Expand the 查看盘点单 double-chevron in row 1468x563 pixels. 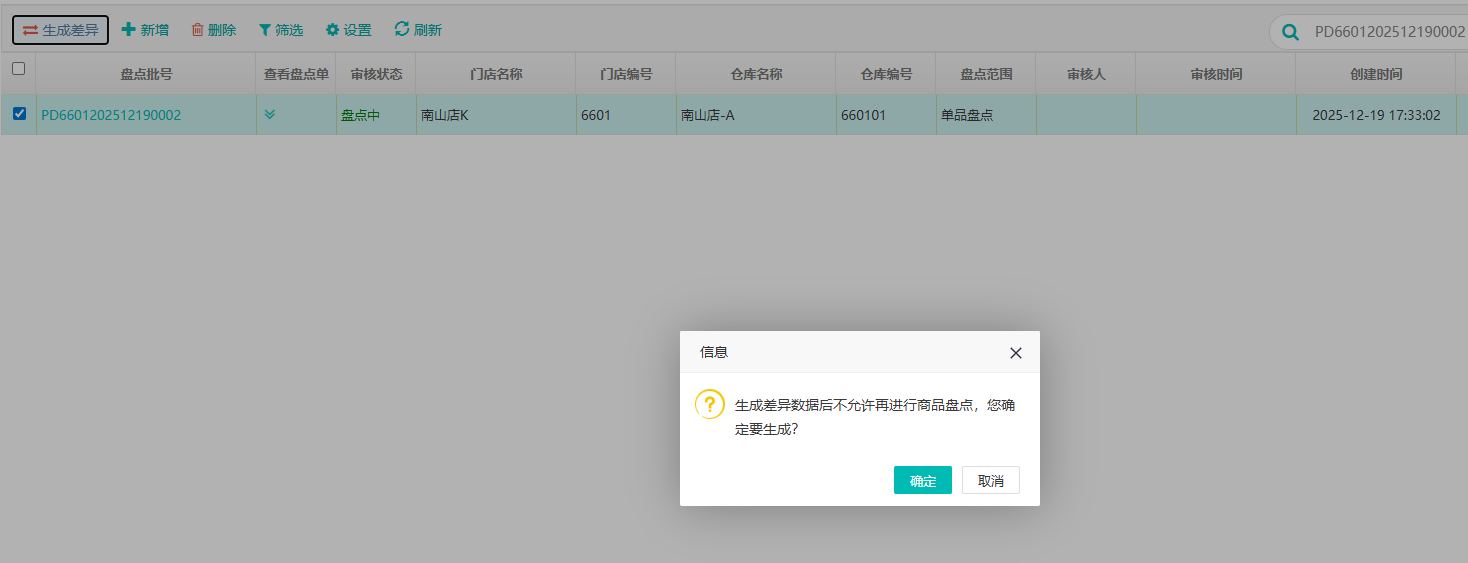(x=269, y=114)
